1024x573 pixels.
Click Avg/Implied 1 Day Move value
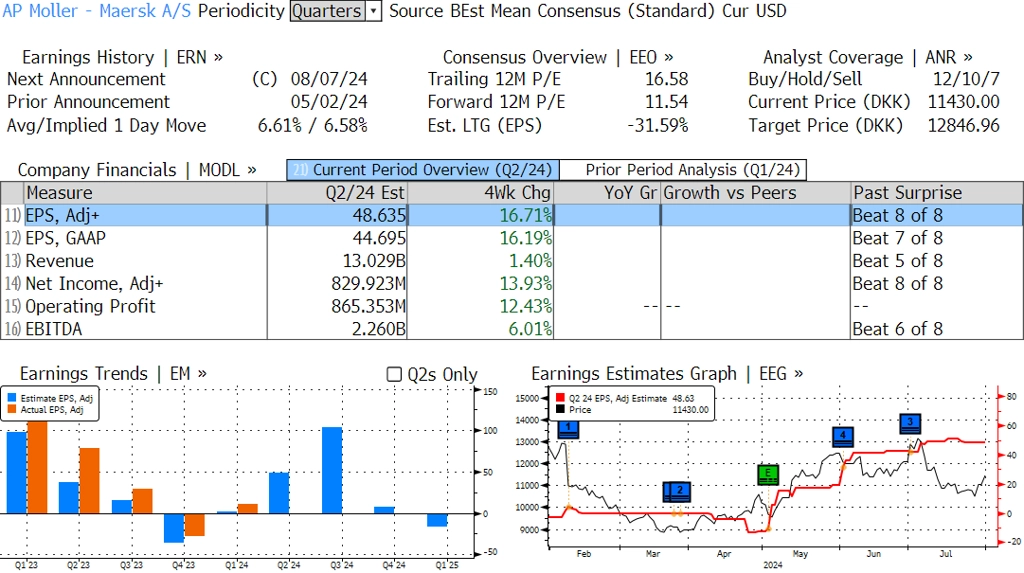pos(313,125)
